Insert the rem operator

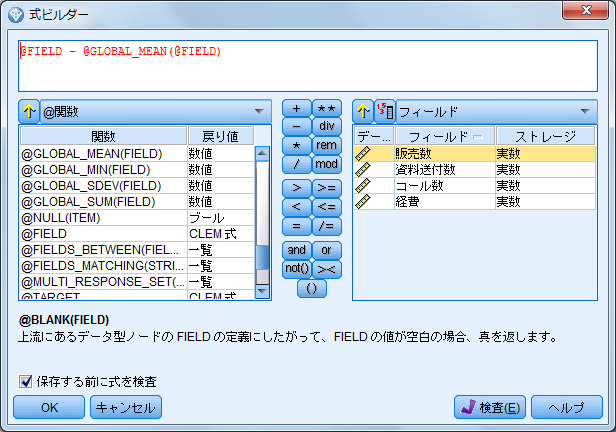[x=326, y=145]
